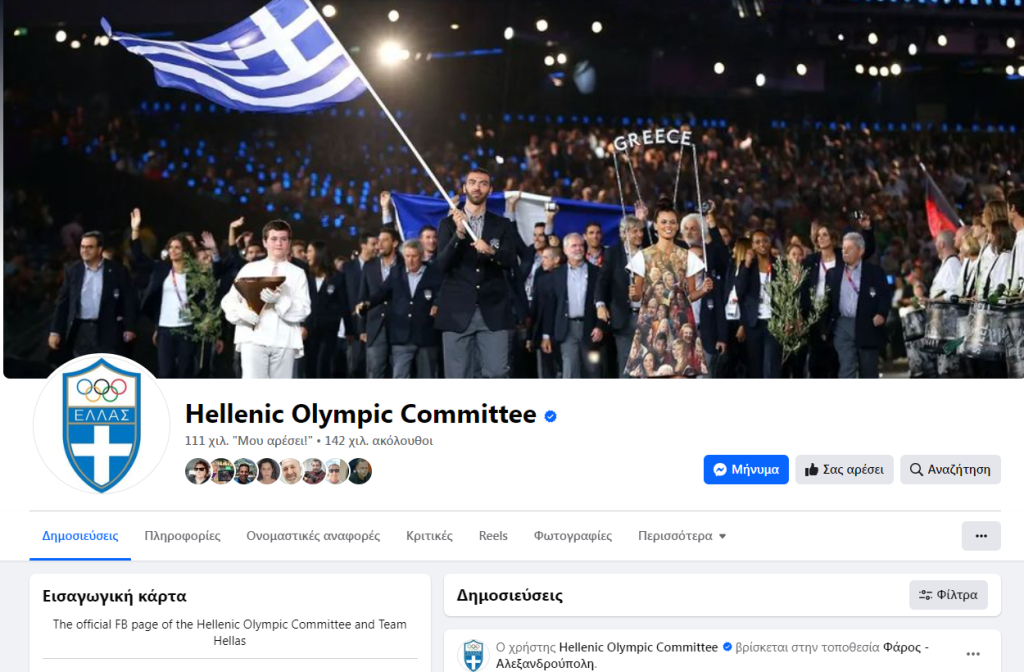Expand the Περισσότερα dropdown tab
Viewport: 1024px width, 672px height.
coord(682,536)
